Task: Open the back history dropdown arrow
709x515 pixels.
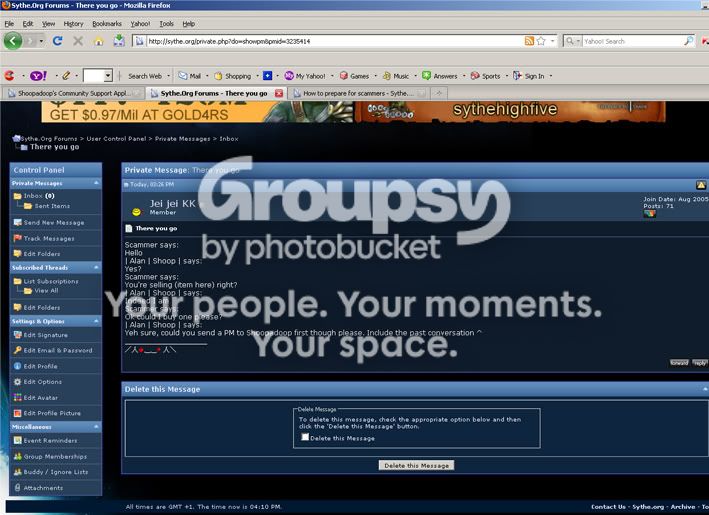Action: [x=42, y=41]
